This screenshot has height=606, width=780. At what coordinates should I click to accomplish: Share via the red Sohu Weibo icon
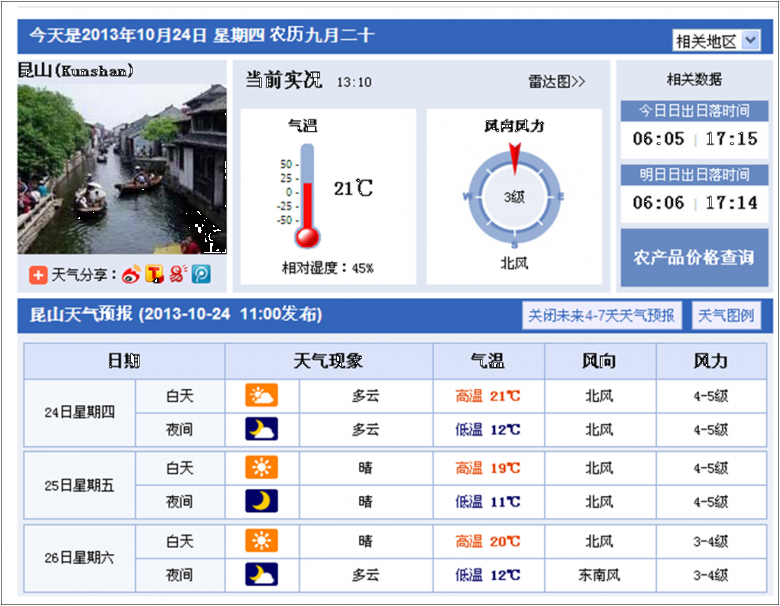[x=178, y=274]
